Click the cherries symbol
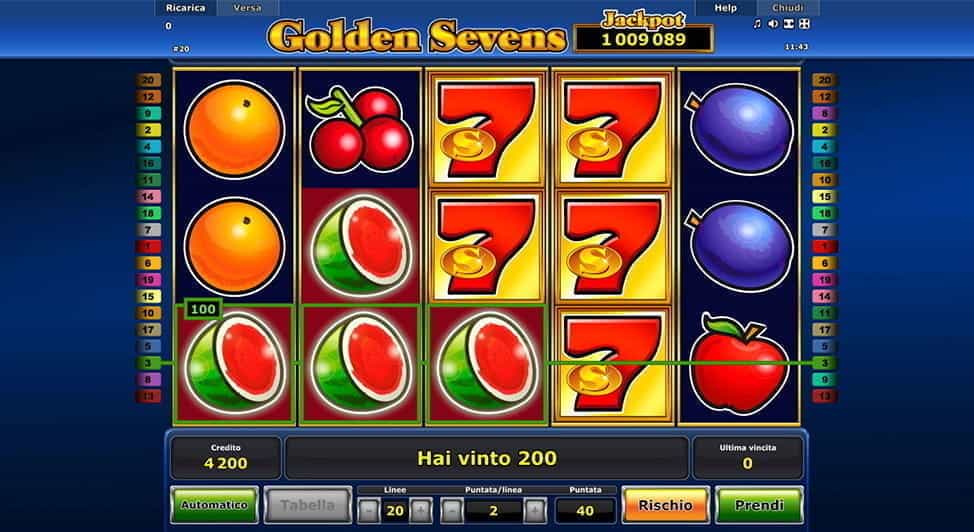This screenshot has height=532, width=974. [360, 129]
